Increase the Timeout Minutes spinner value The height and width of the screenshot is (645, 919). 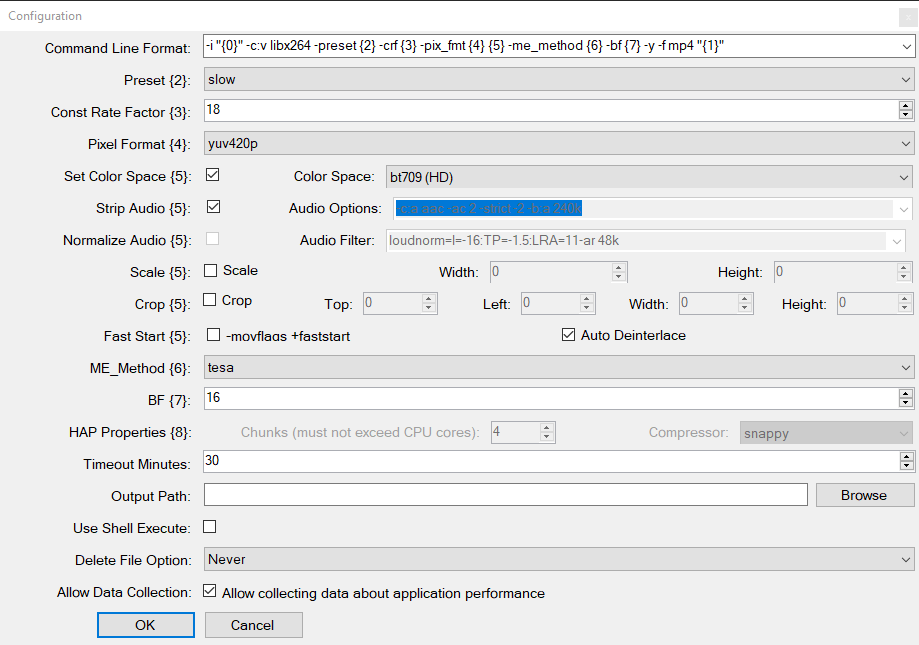[906, 457]
